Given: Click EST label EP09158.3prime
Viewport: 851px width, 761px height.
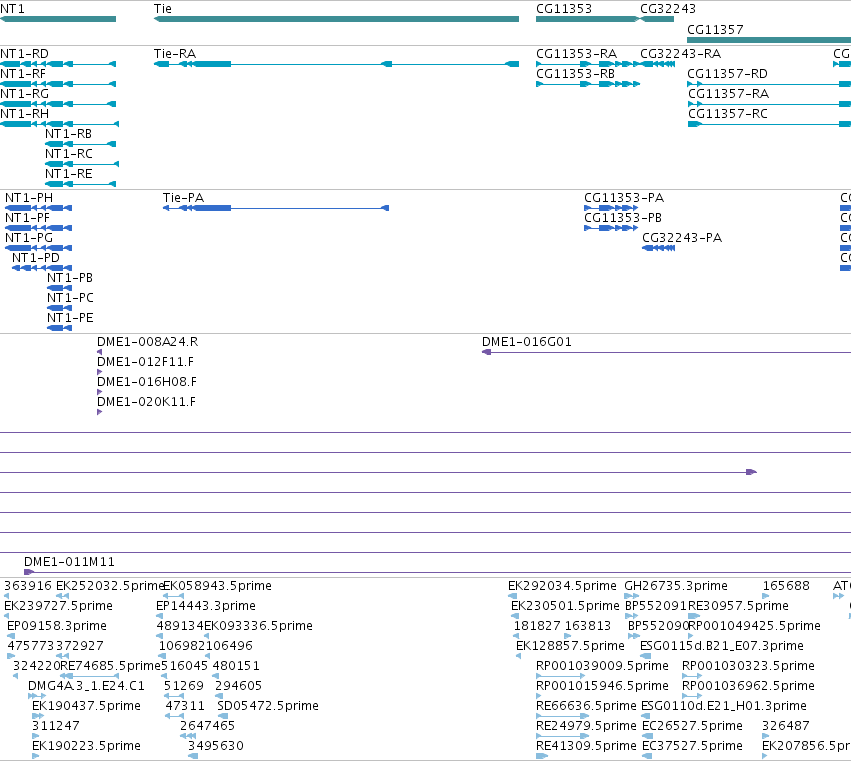Looking at the screenshot, I should (x=57, y=626).
